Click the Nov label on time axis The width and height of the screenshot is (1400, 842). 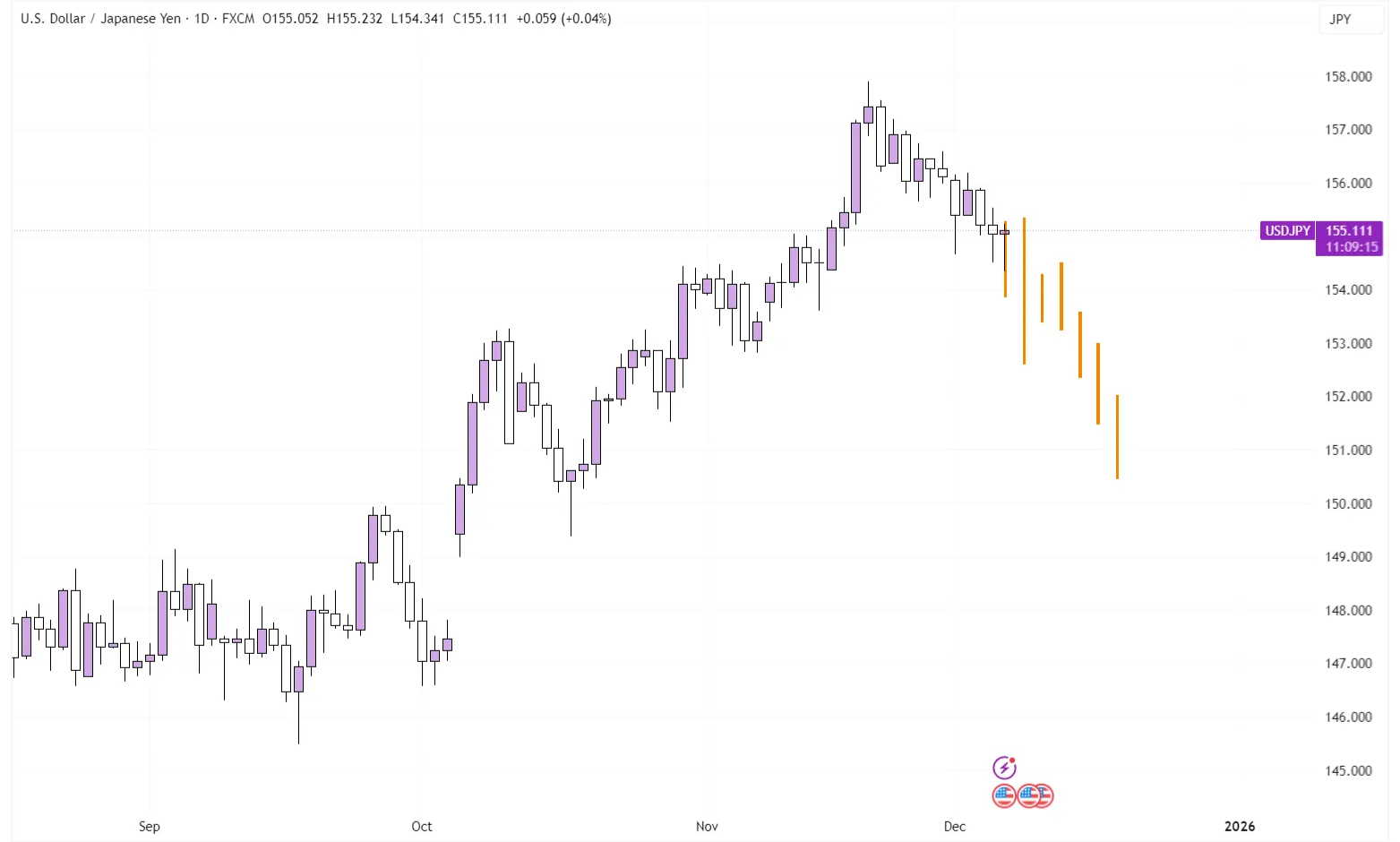707,827
